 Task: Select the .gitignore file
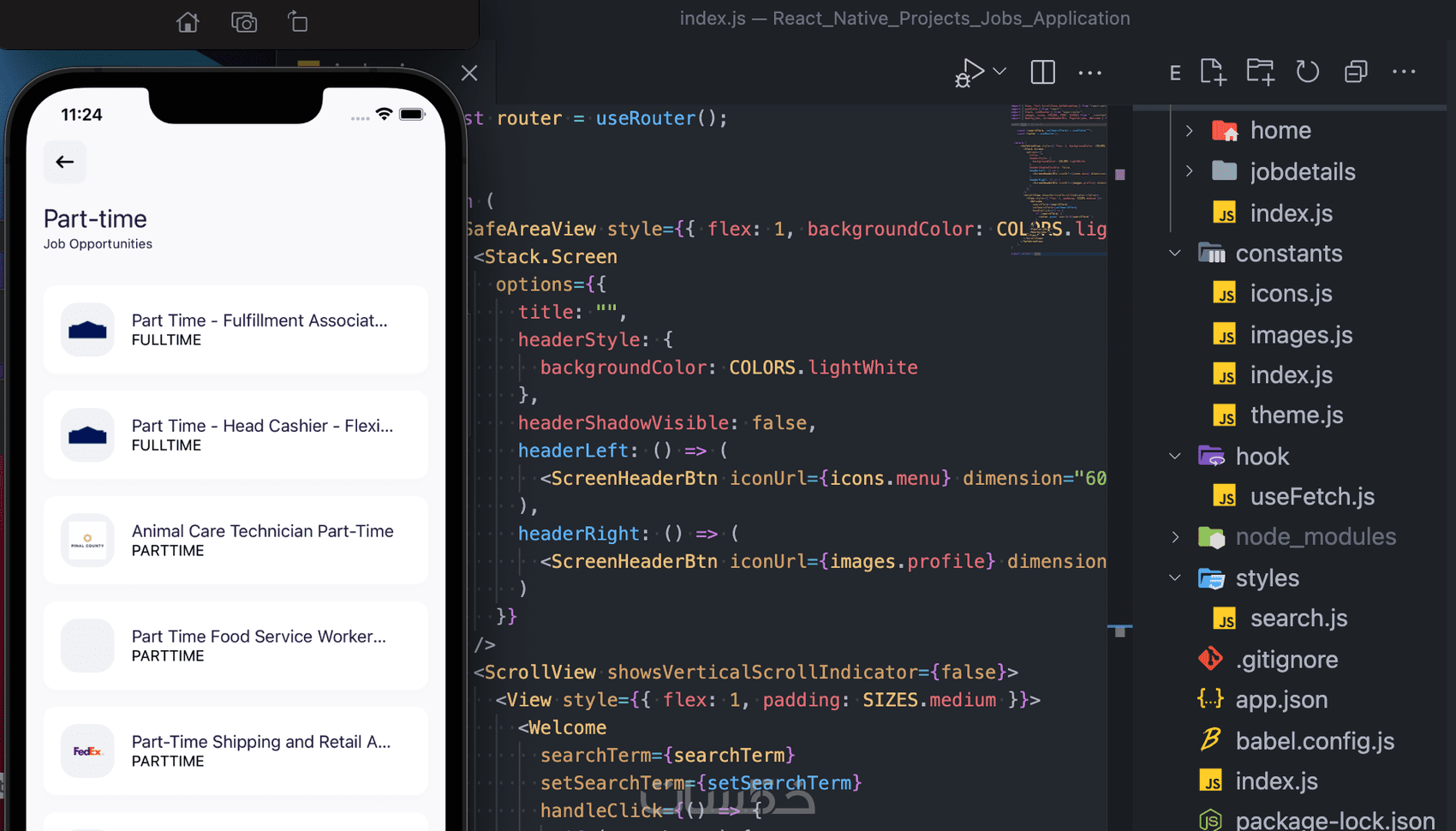tap(1286, 660)
